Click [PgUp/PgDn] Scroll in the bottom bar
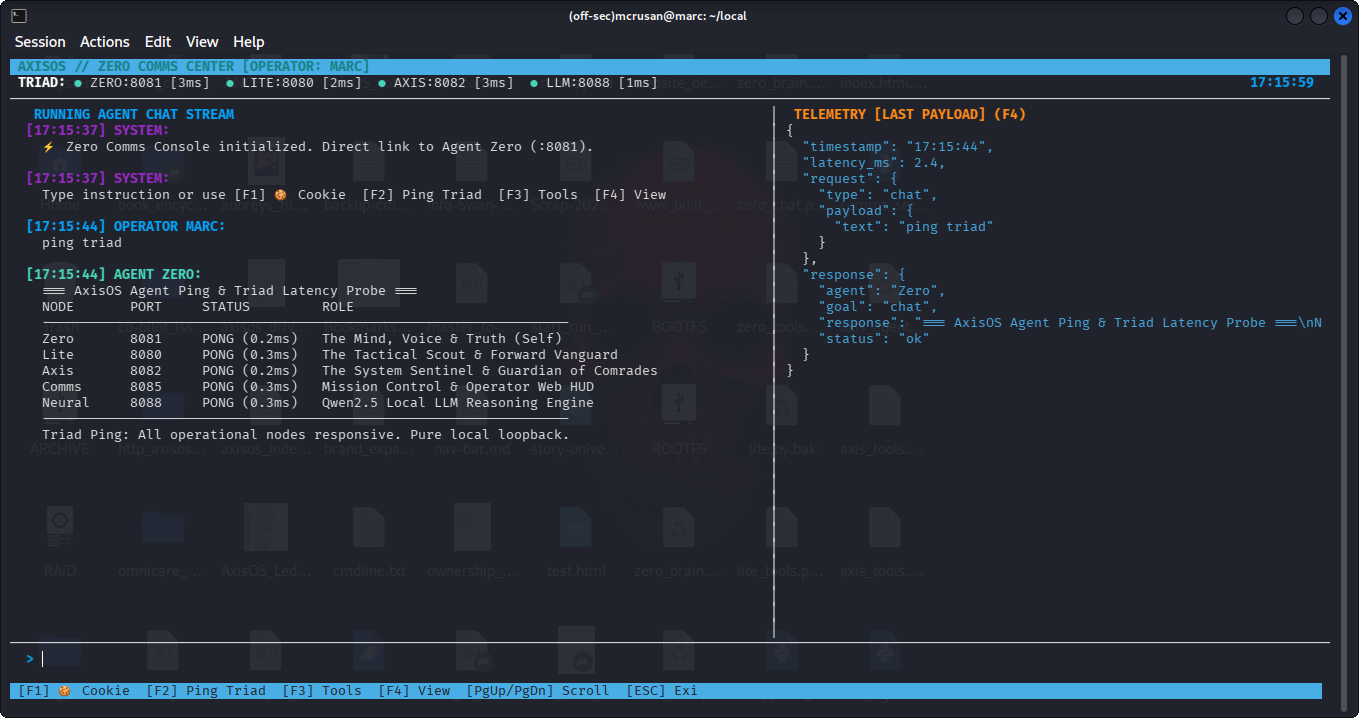This screenshot has width=1359, height=718. (x=538, y=691)
